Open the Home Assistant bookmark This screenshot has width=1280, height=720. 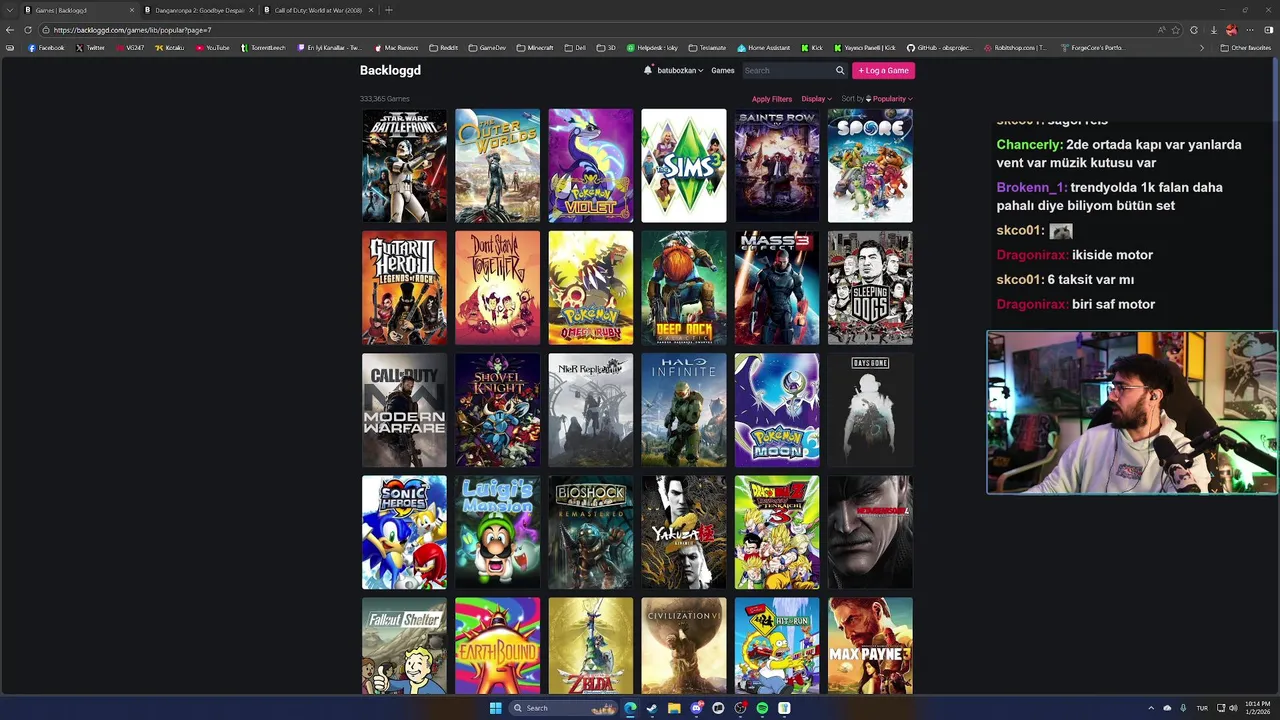tap(764, 48)
